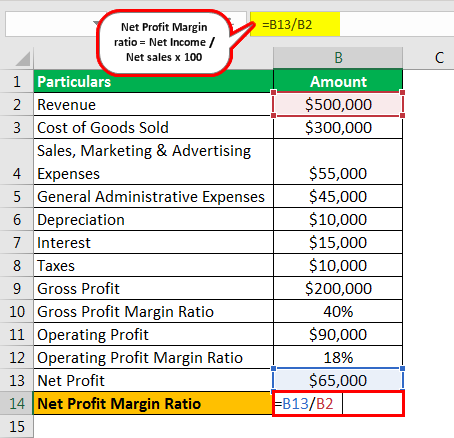This screenshot has width=454, height=438.
Task: Select row 10 header
Action: click(x=17, y=311)
